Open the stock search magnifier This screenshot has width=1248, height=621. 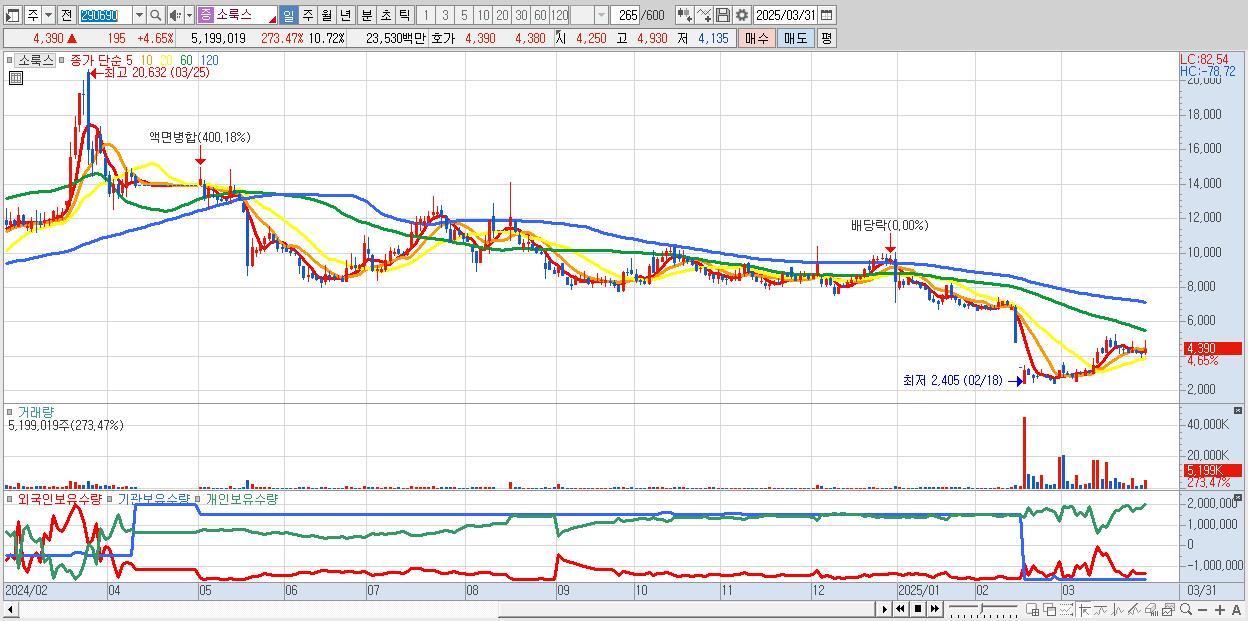click(x=156, y=15)
